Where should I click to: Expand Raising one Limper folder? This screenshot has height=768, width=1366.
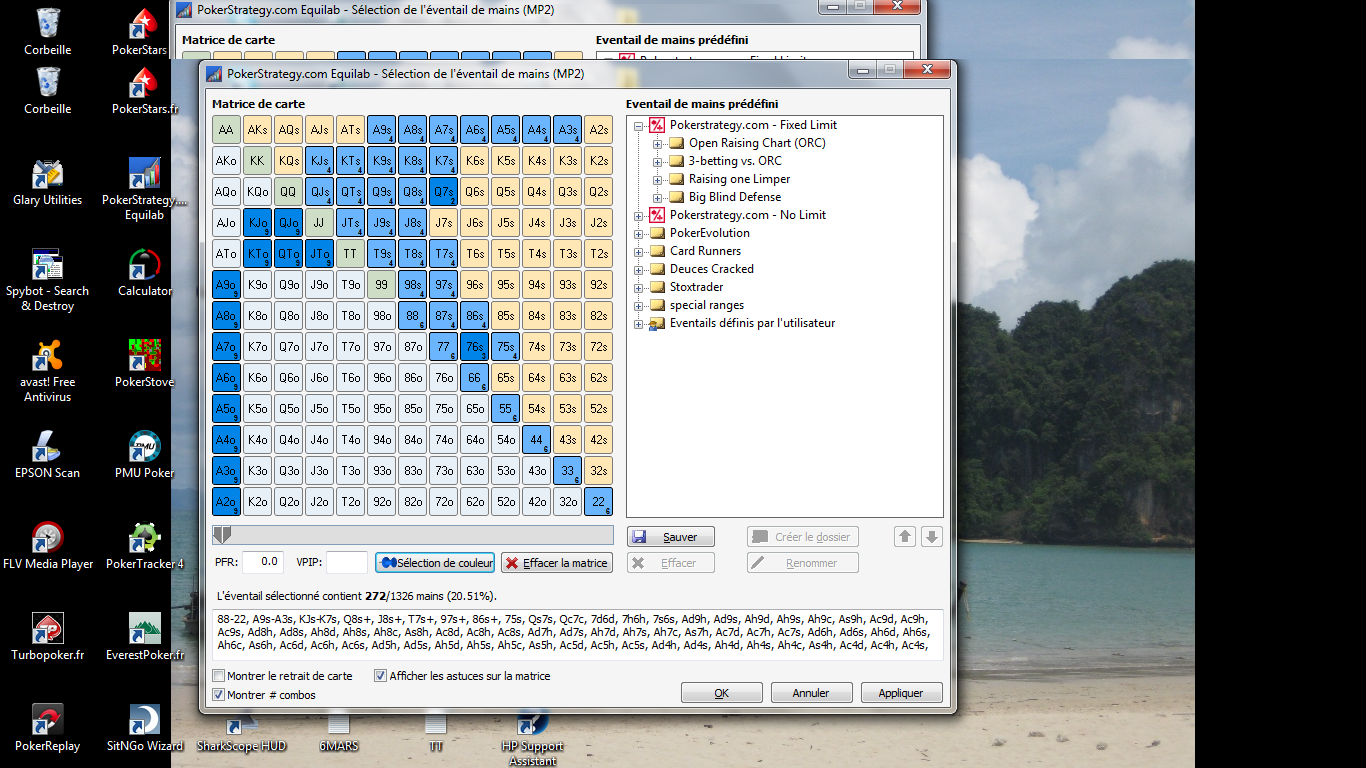(x=658, y=179)
